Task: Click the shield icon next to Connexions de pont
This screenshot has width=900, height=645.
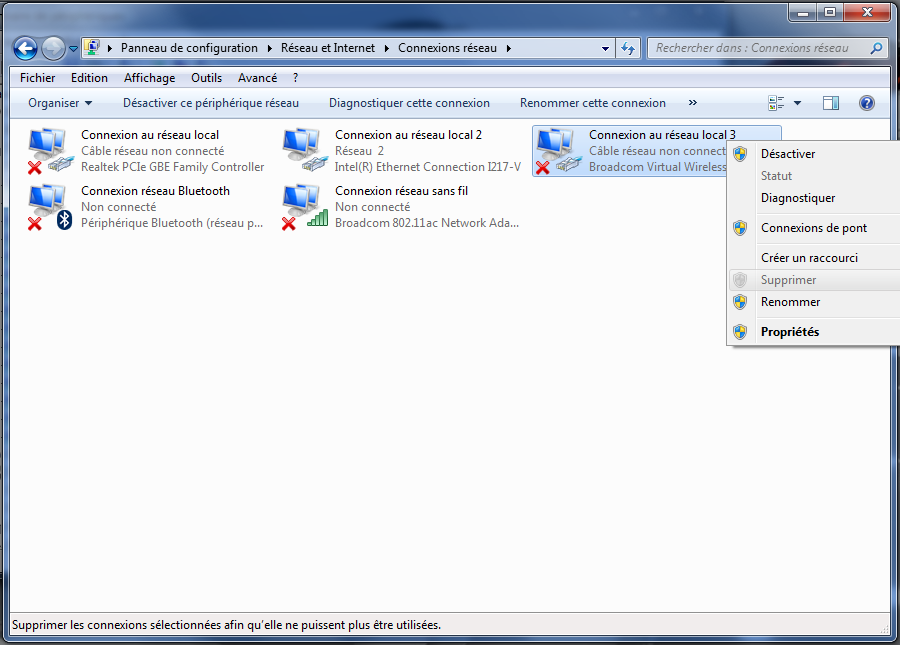Action: pos(740,228)
